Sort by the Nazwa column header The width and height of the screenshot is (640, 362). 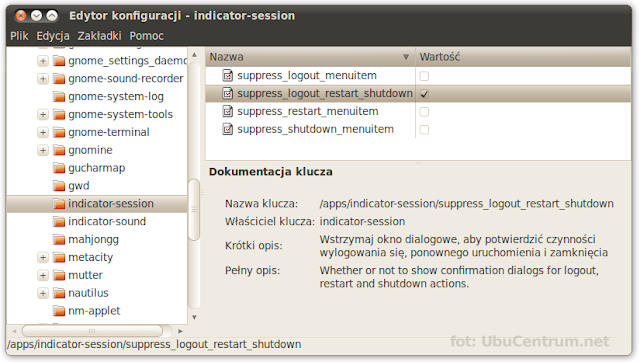coord(310,57)
